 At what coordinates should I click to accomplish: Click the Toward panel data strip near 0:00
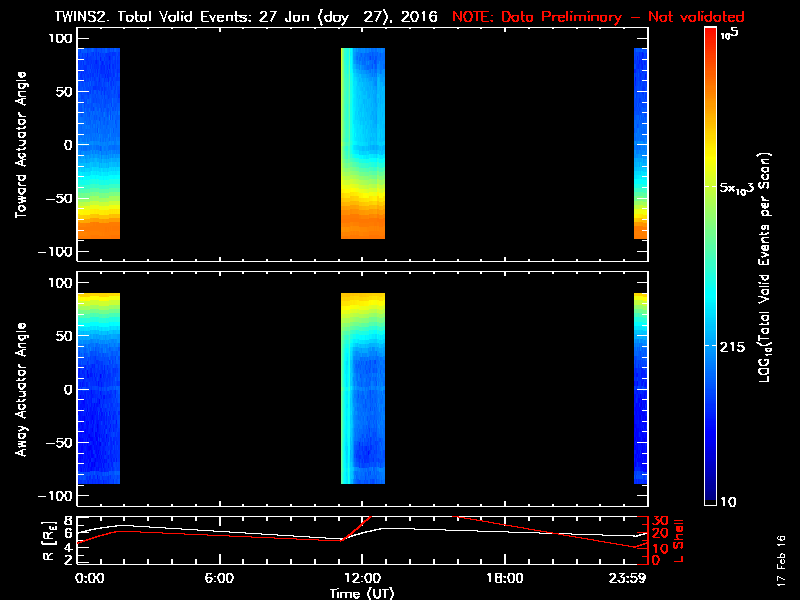98,143
